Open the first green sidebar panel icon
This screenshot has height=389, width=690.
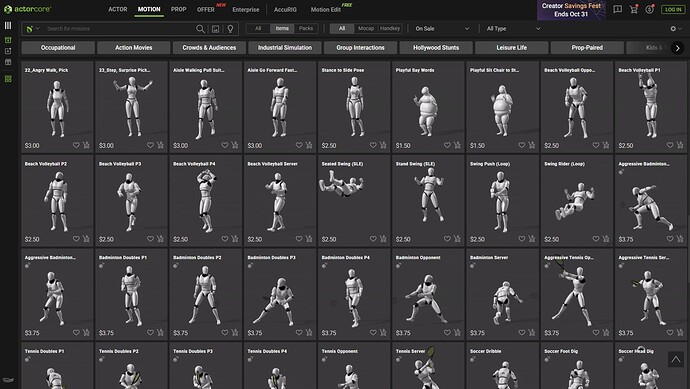[x=8, y=40]
